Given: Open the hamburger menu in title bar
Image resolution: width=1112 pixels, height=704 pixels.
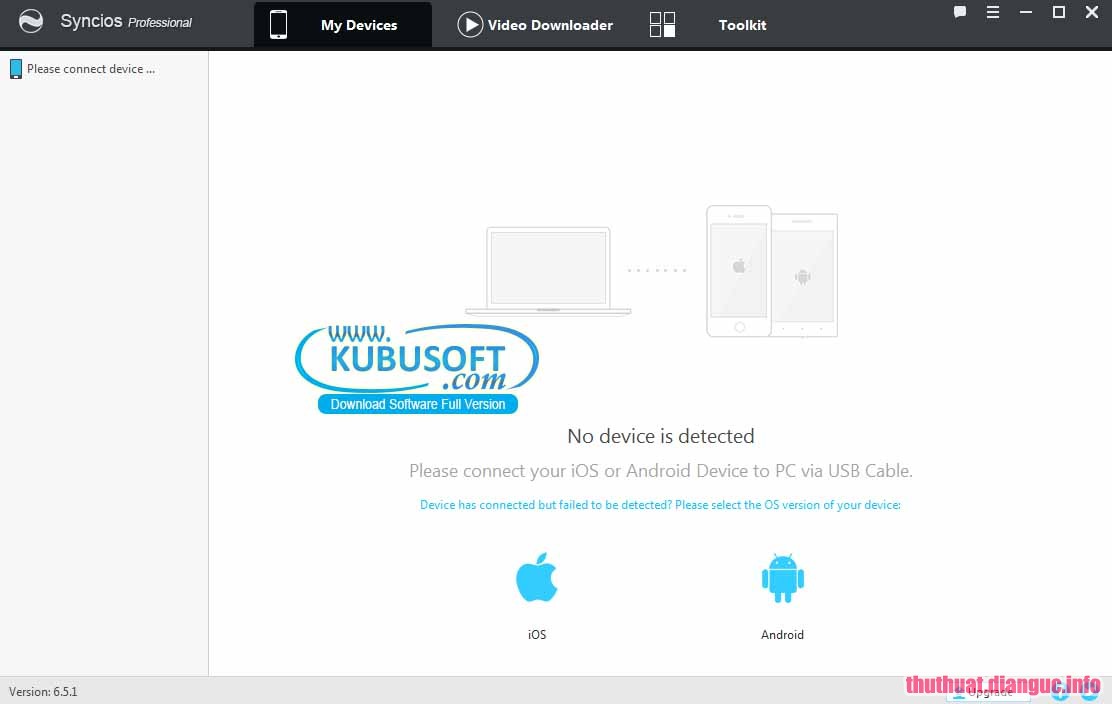Looking at the screenshot, I should point(993,12).
